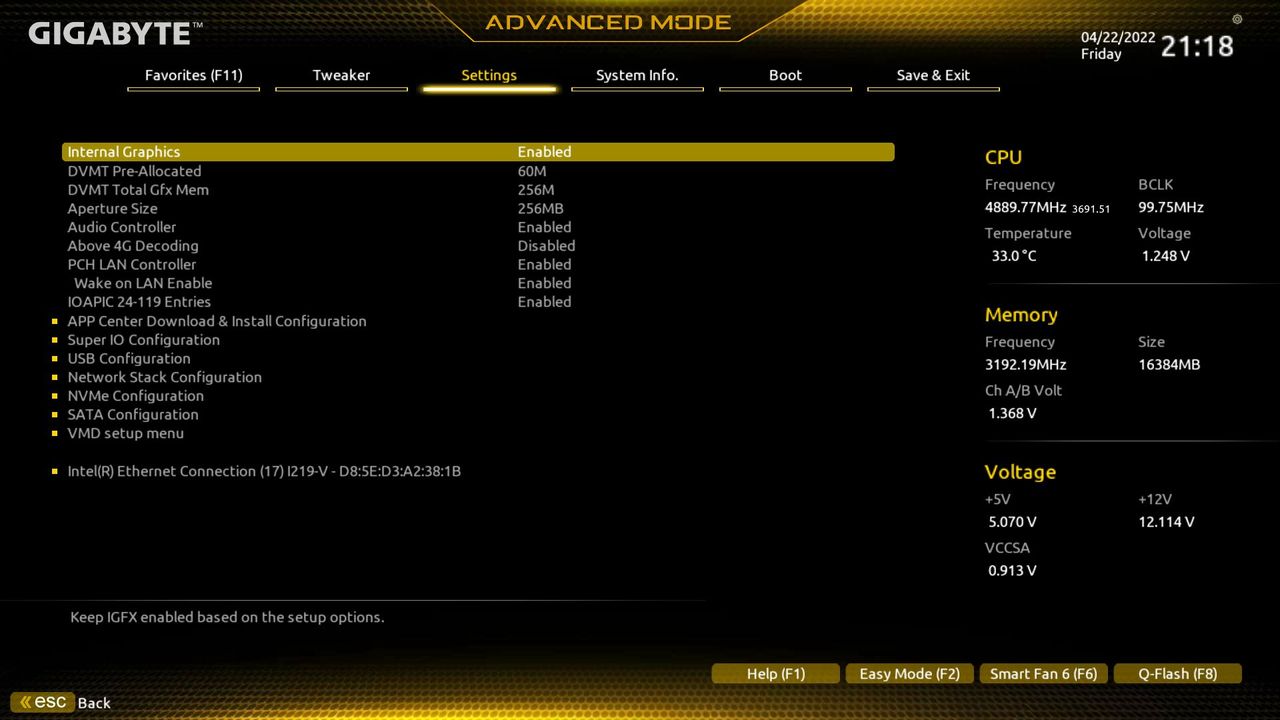Screen dimensions: 1280x720
Task: Click Ch A/B Volt 1.368 V value
Action: (1013, 413)
